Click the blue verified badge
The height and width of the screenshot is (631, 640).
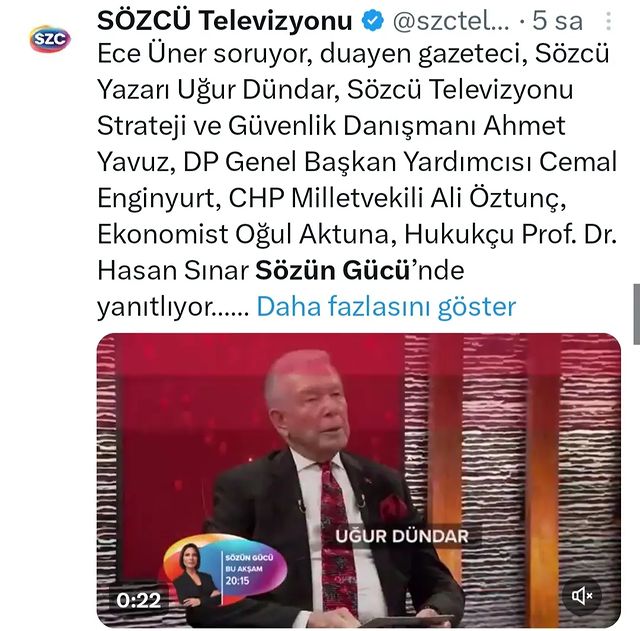(372, 21)
